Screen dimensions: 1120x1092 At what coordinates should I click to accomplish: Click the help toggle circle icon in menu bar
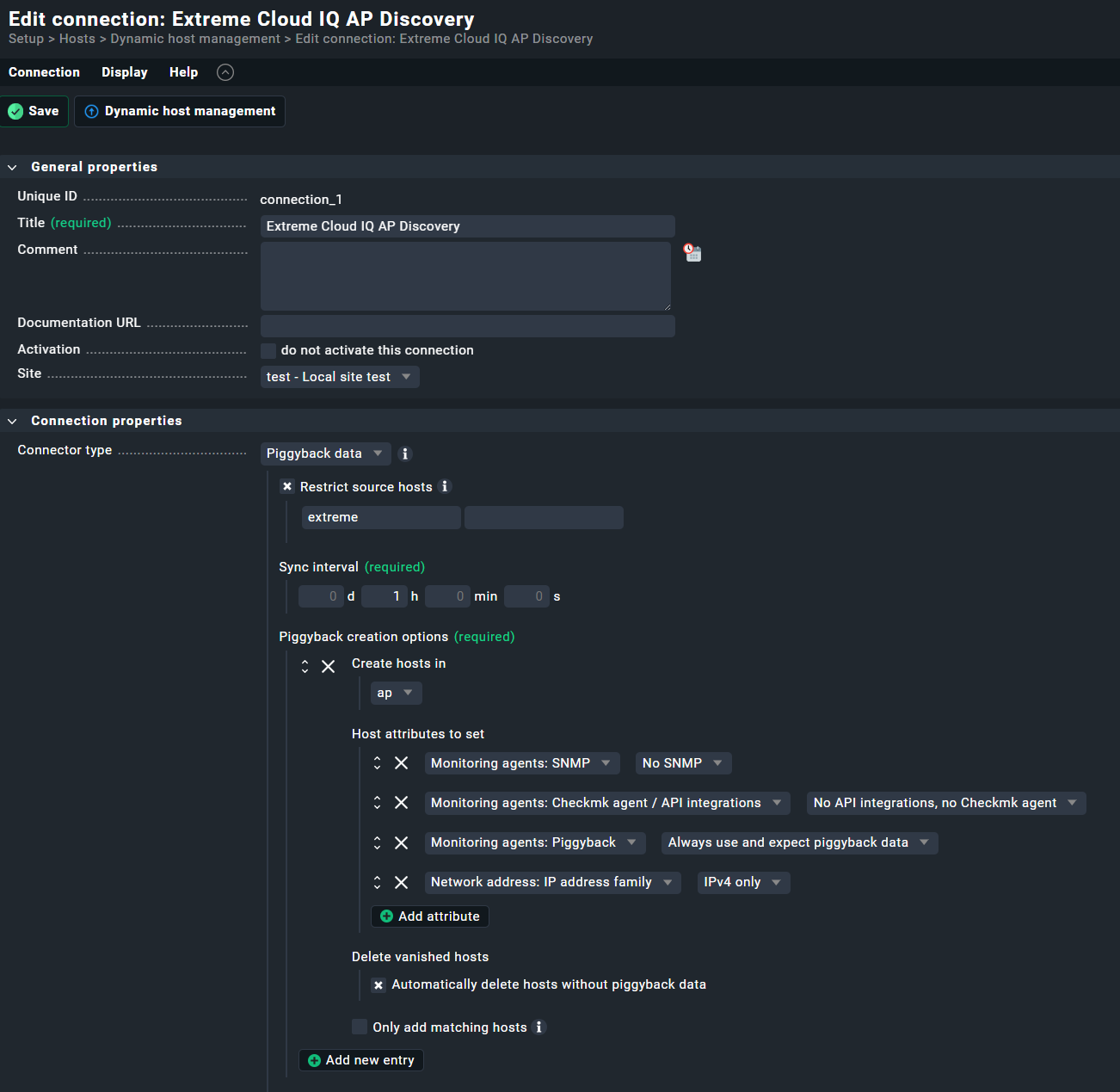pos(225,72)
